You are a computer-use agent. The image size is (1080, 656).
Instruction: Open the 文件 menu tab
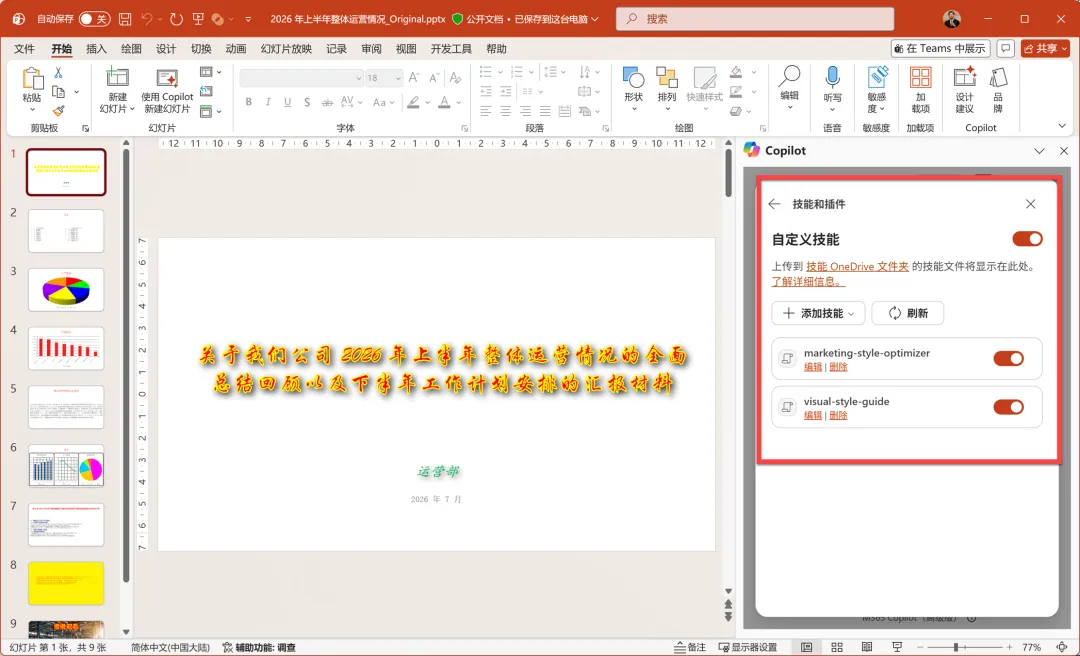pos(24,49)
